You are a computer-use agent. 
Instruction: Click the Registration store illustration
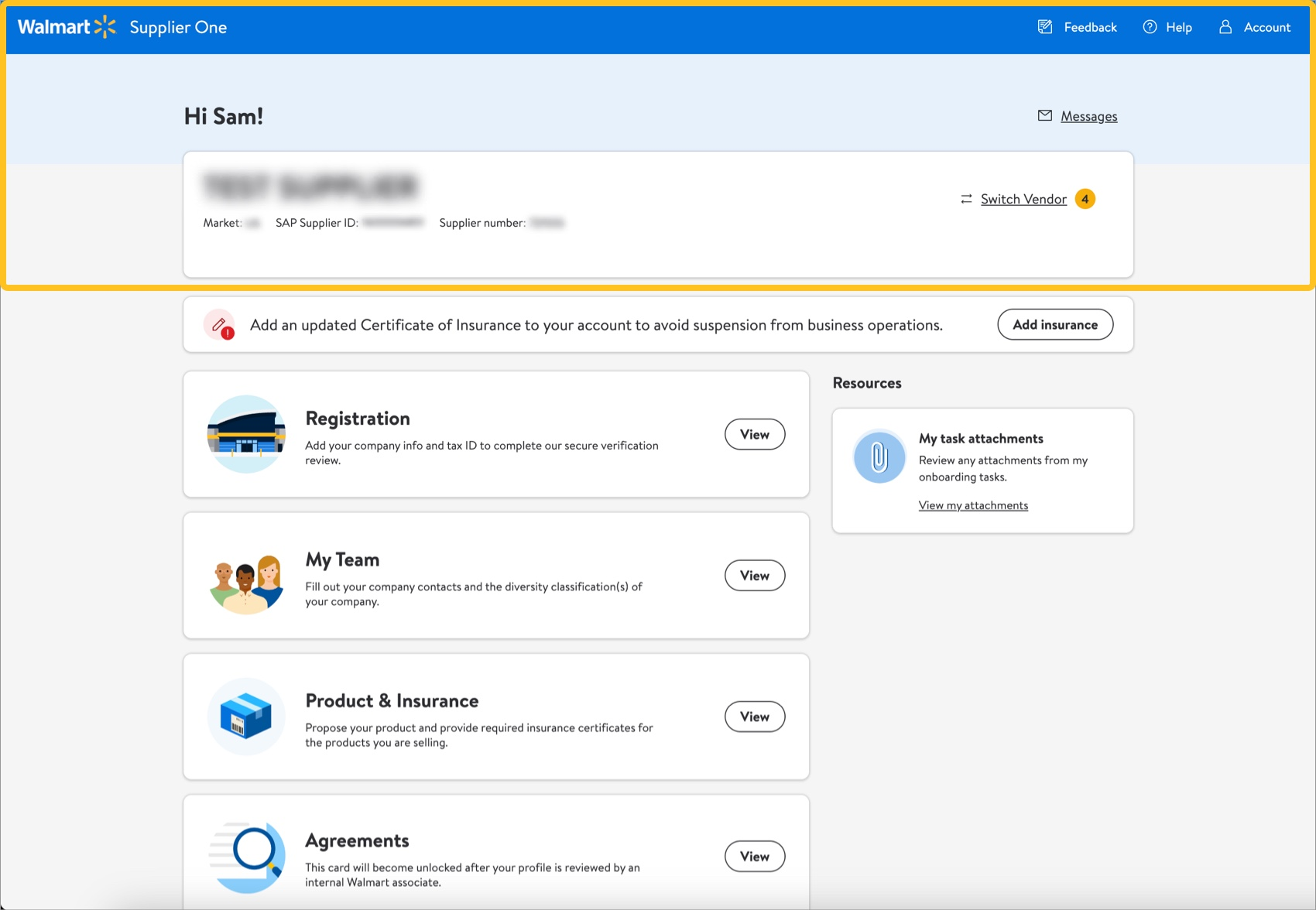point(246,434)
